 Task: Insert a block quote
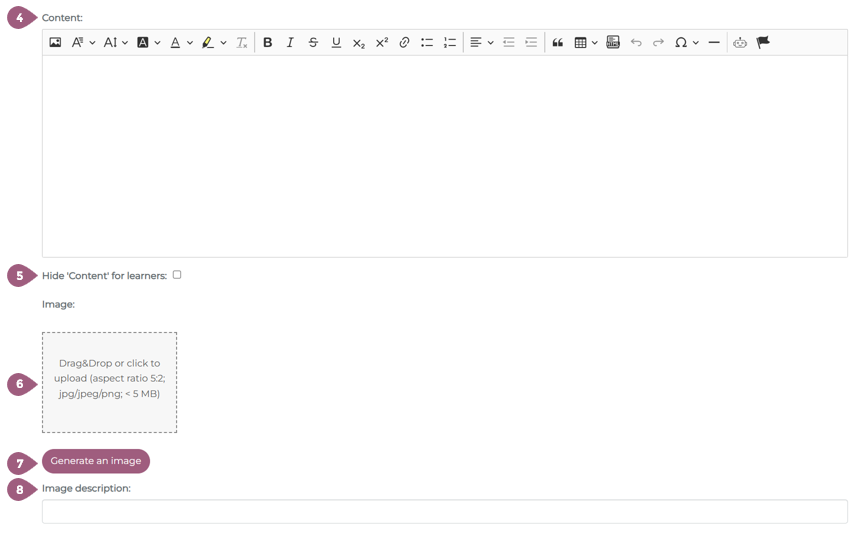[x=558, y=43]
